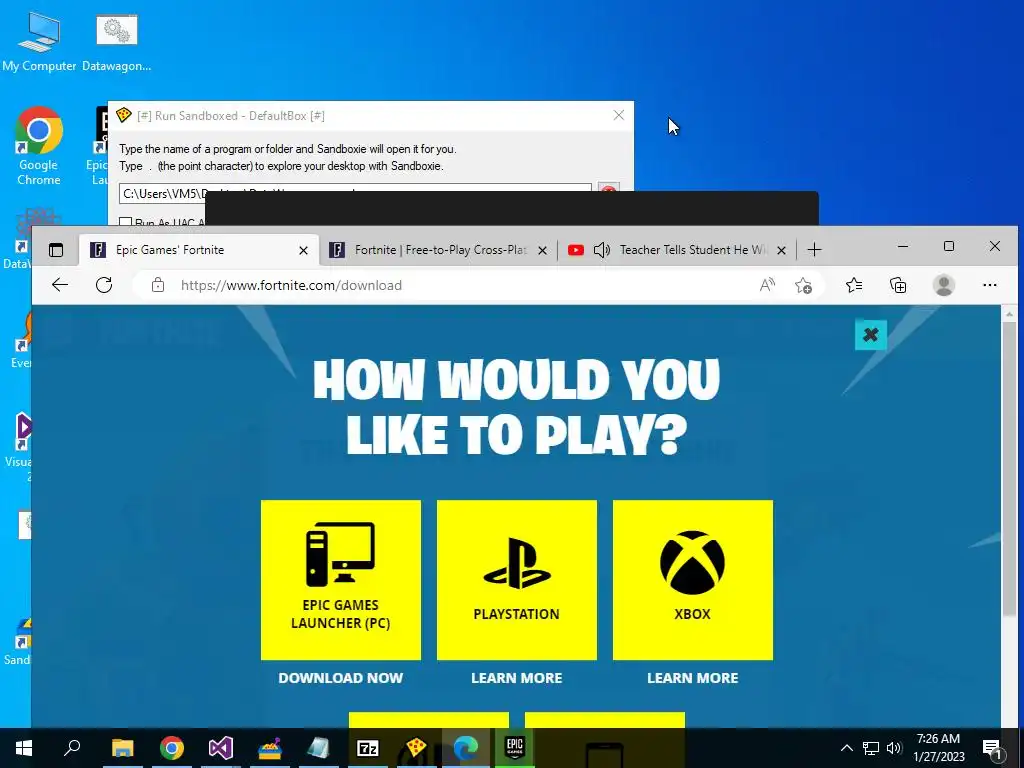Add this page to favorites
Image resolution: width=1024 pixels, height=768 pixels.
(x=803, y=285)
